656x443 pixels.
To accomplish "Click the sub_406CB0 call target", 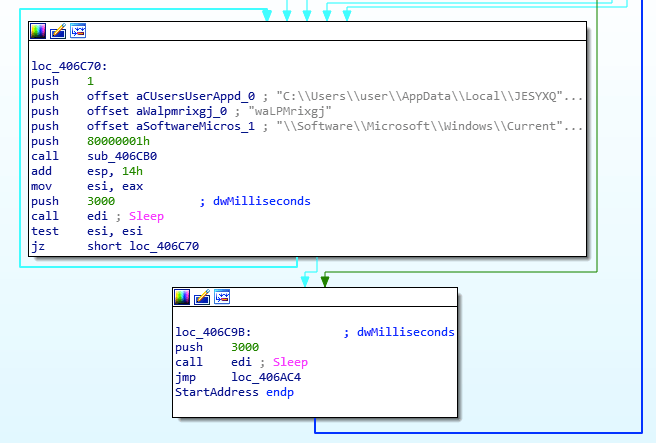I will (x=122, y=156).
